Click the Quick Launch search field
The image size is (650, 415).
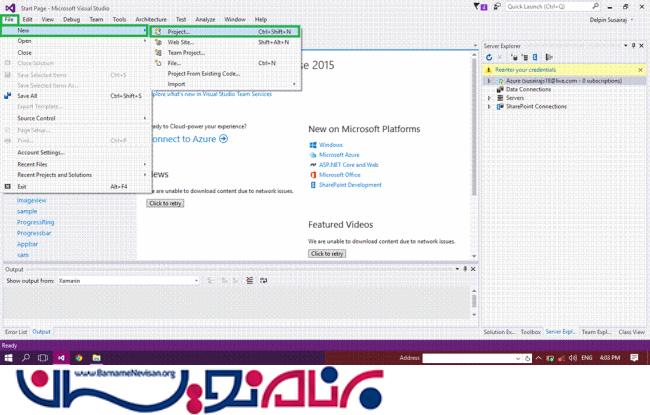click(x=548, y=7)
